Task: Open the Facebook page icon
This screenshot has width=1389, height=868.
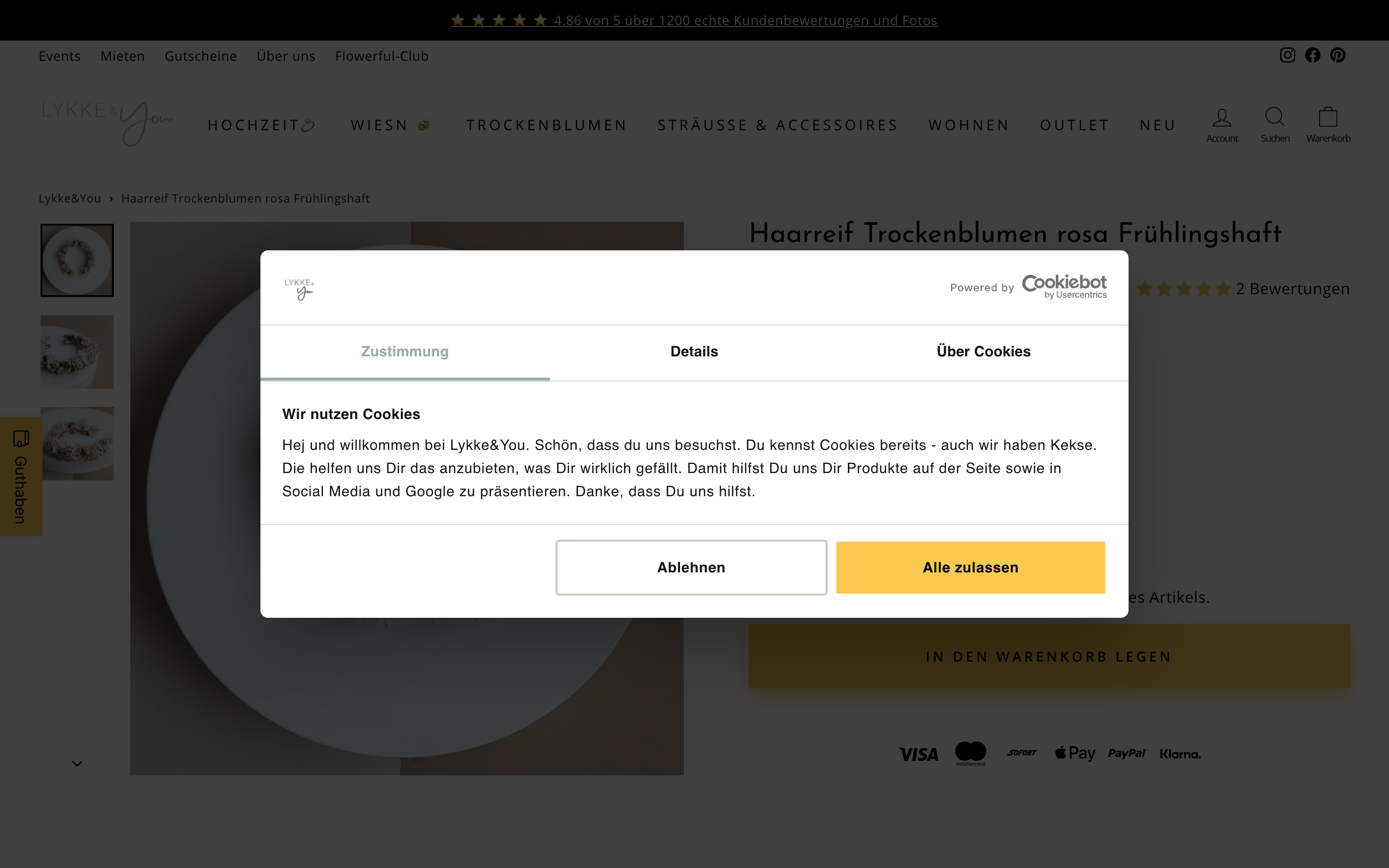Action: 1312,55
